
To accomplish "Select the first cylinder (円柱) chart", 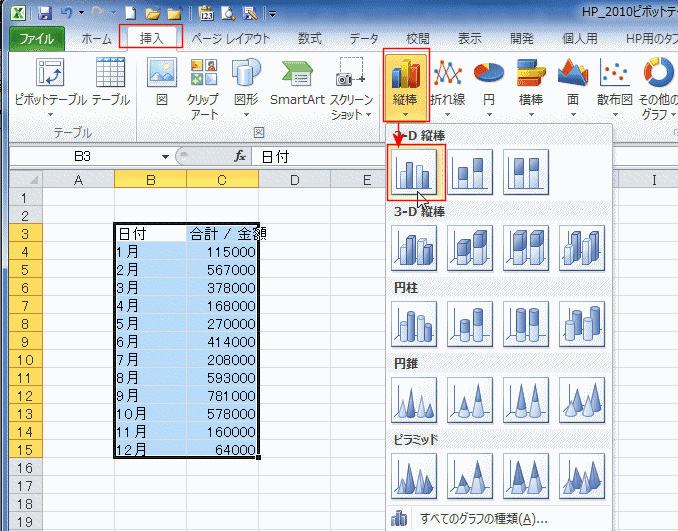I will click(415, 324).
